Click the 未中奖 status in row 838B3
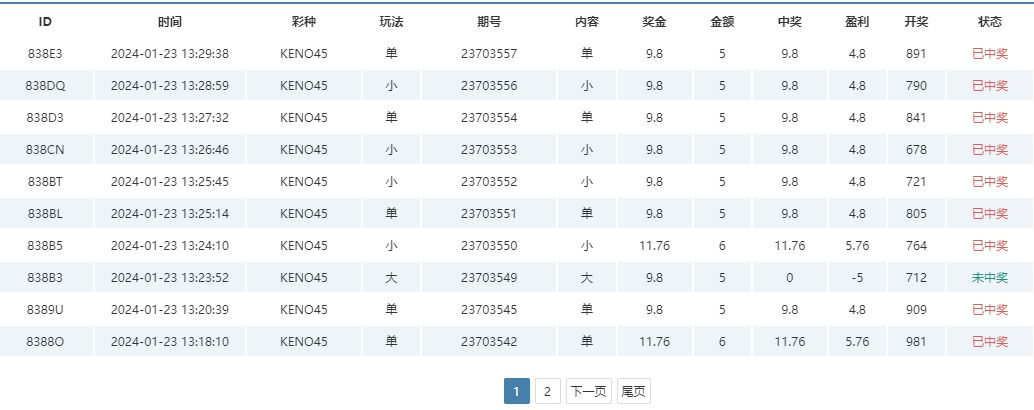The height and width of the screenshot is (410, 1034). click(x=990, y=278)
